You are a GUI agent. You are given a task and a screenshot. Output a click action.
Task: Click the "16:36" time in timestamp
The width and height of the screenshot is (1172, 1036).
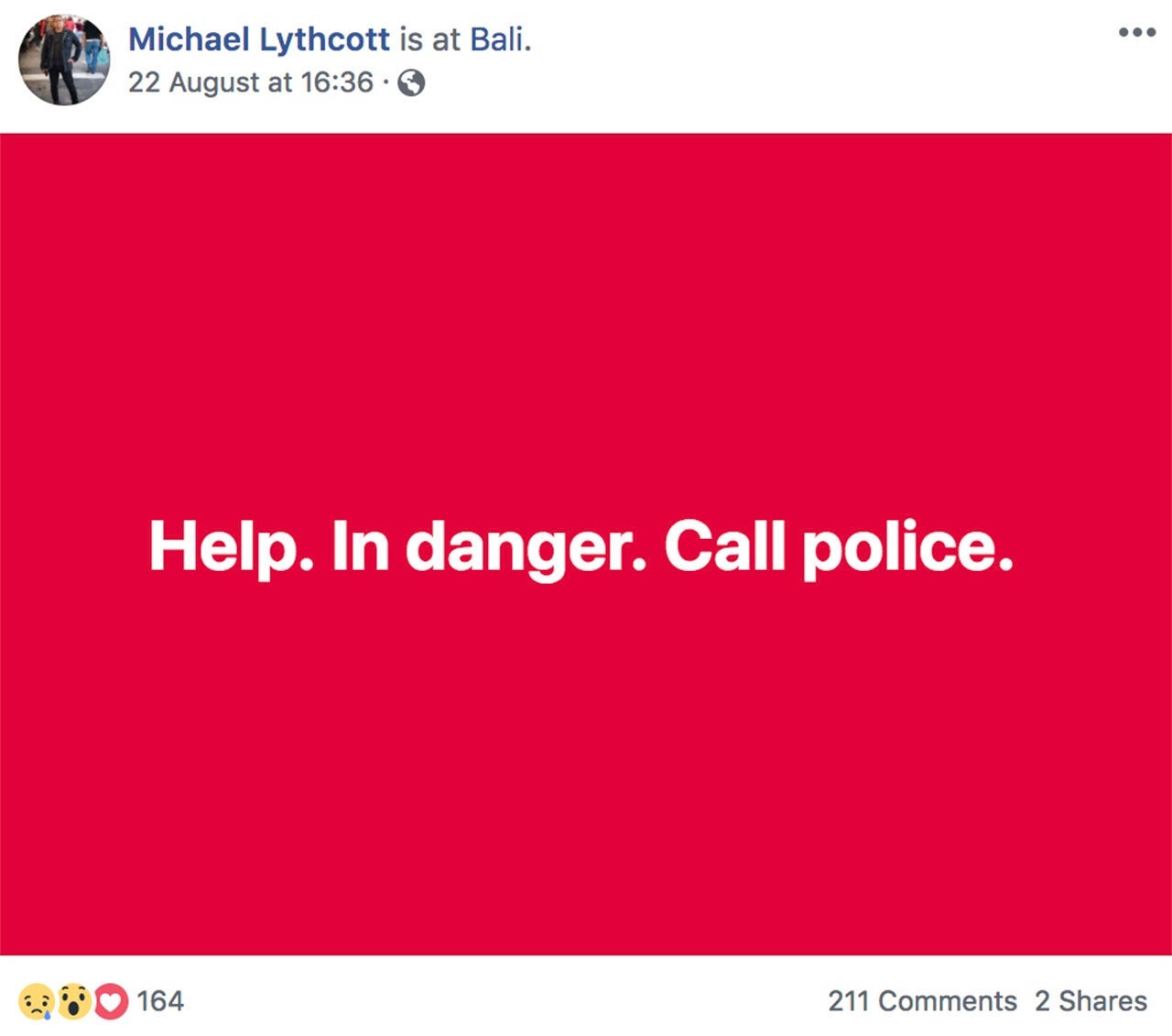(x=337, y=82)
